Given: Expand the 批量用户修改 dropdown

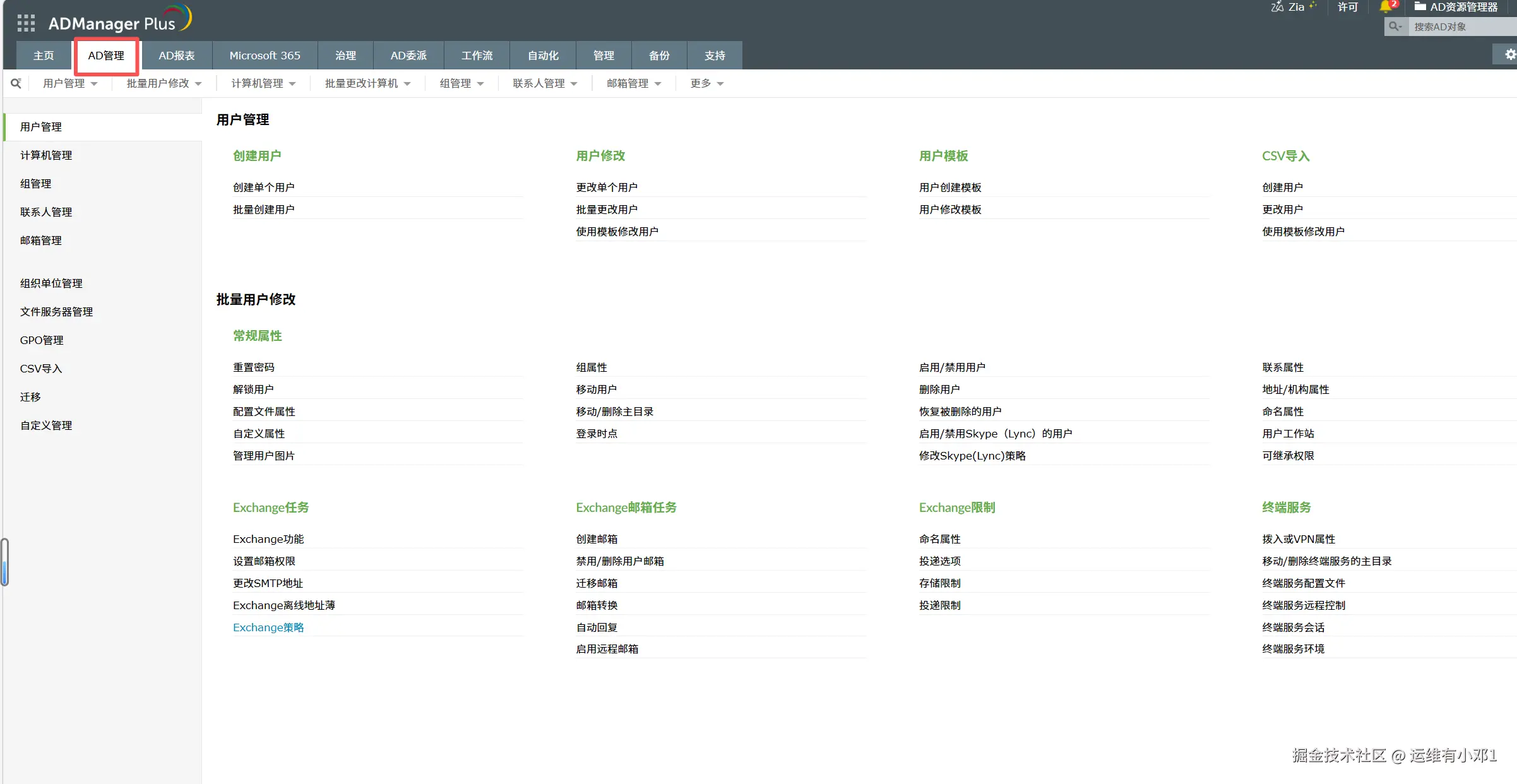Looking at the screenshot, I should click(164, 83).
